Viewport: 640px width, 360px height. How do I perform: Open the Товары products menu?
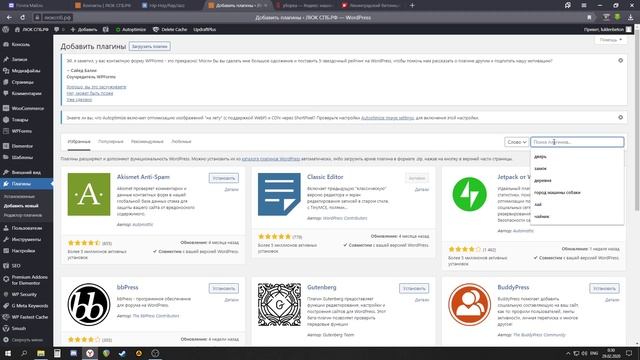(x=20, y=120)
